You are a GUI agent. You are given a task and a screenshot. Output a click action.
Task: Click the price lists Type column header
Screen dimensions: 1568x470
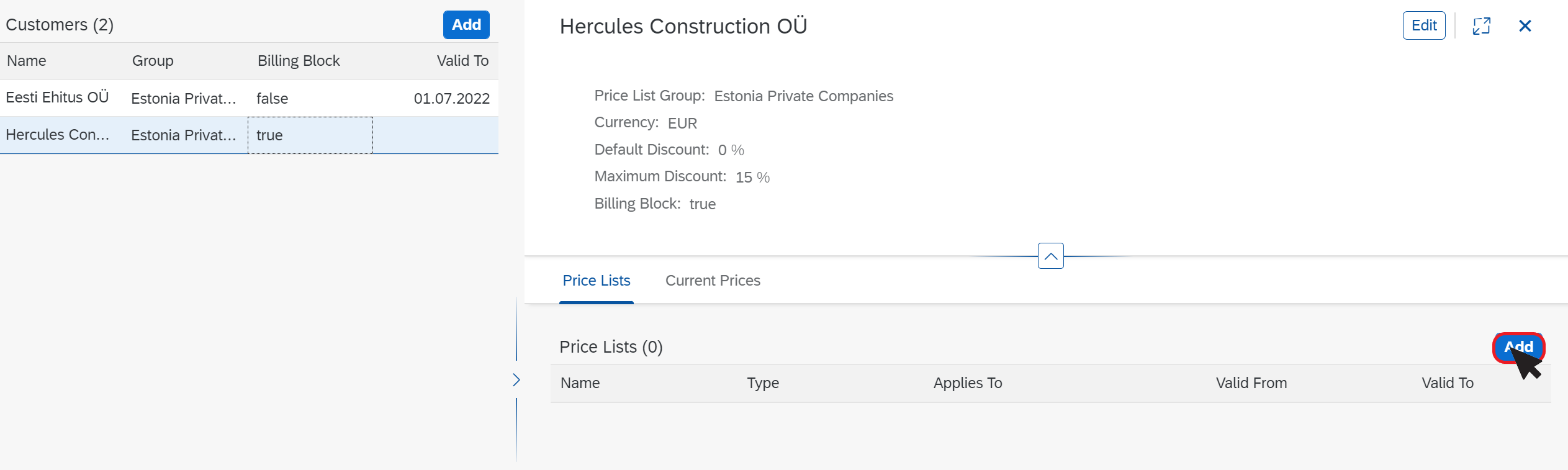[x=763, y=383]
